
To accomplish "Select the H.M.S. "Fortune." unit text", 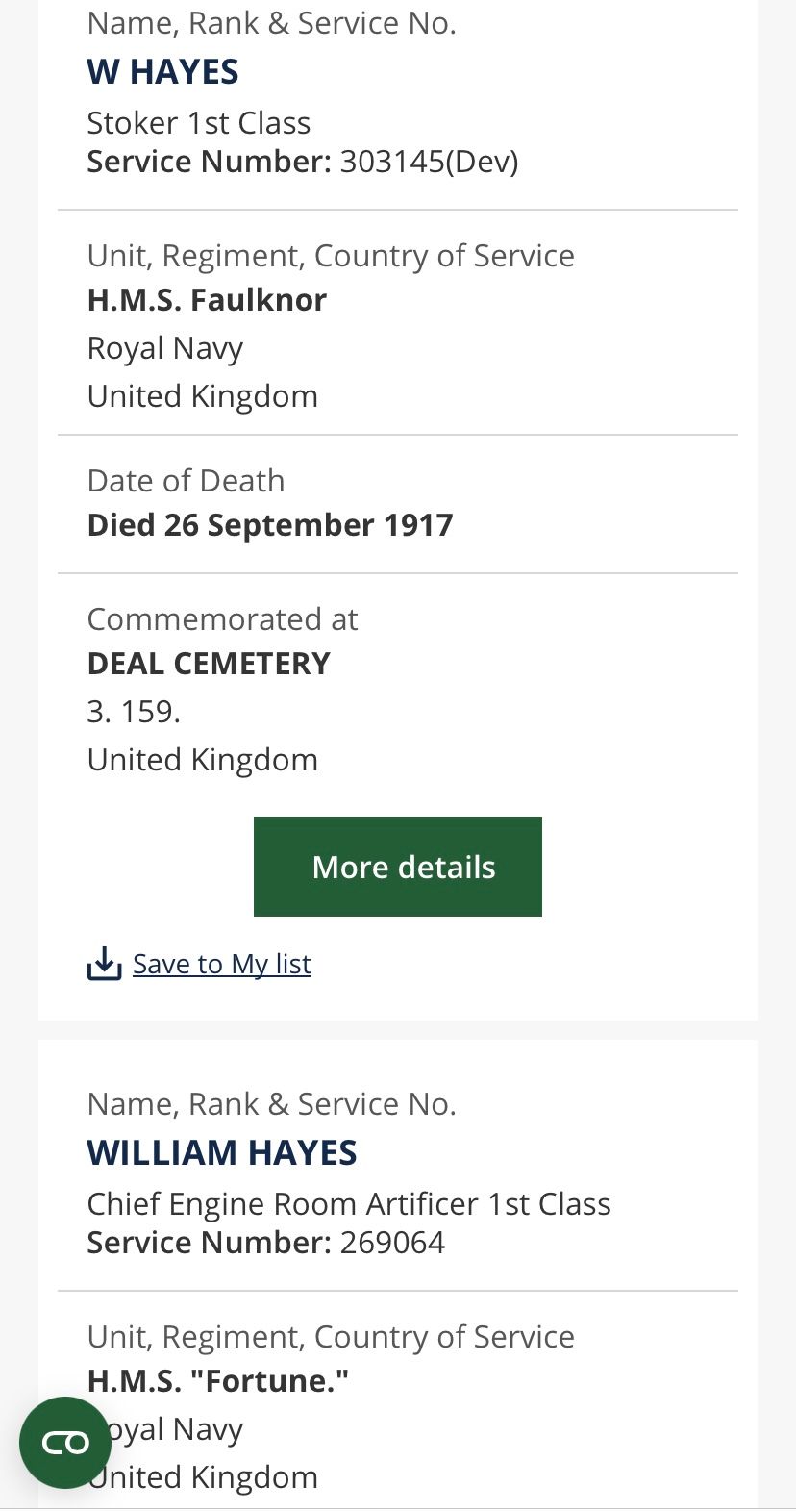I will [218, 1381].
